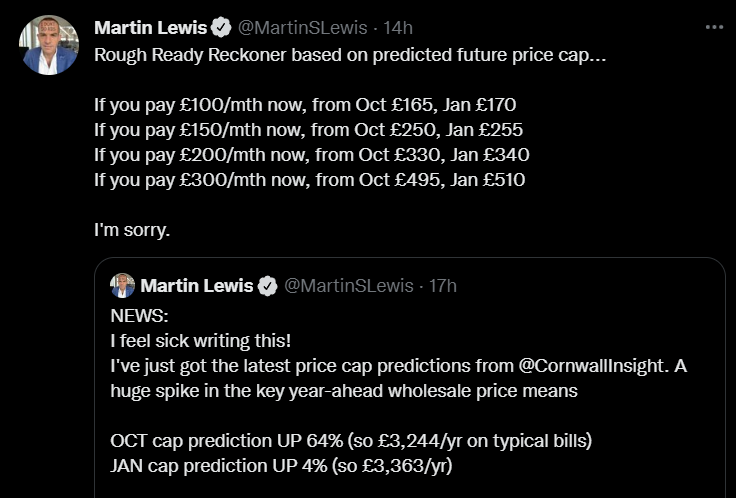Open Martin Lewis display name on main tweet
The height and width of the screenshot is (498, 736).
pyautogui.click(x=150, y=27)
